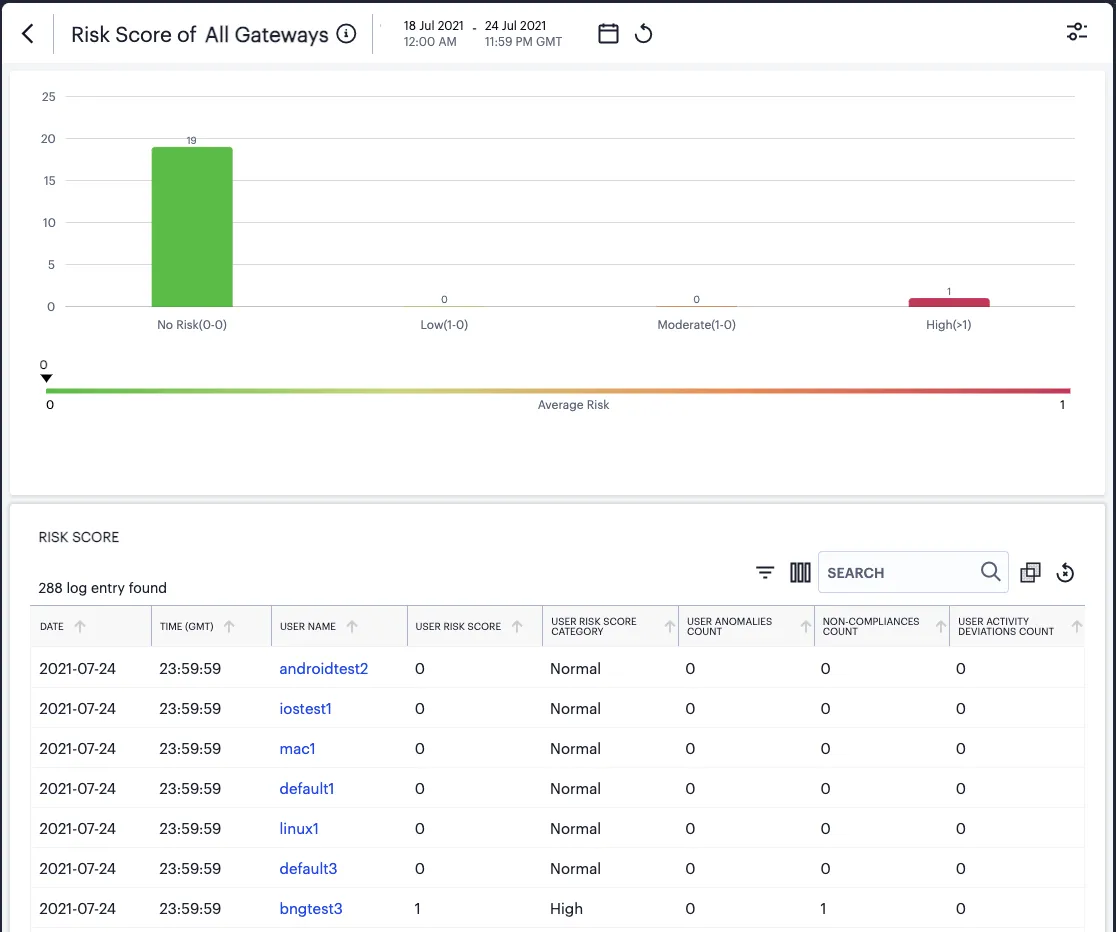Click the end date 24 Jul 2021

click(x=515, y=26)
